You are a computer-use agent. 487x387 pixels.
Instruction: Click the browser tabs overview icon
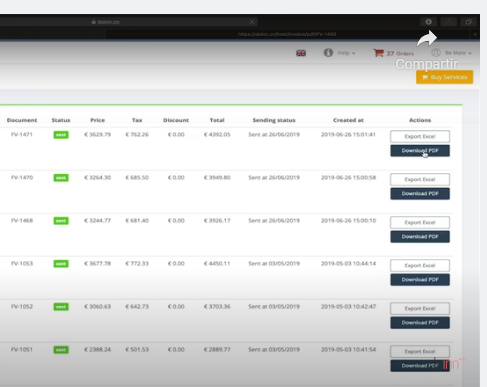[469, 22]
